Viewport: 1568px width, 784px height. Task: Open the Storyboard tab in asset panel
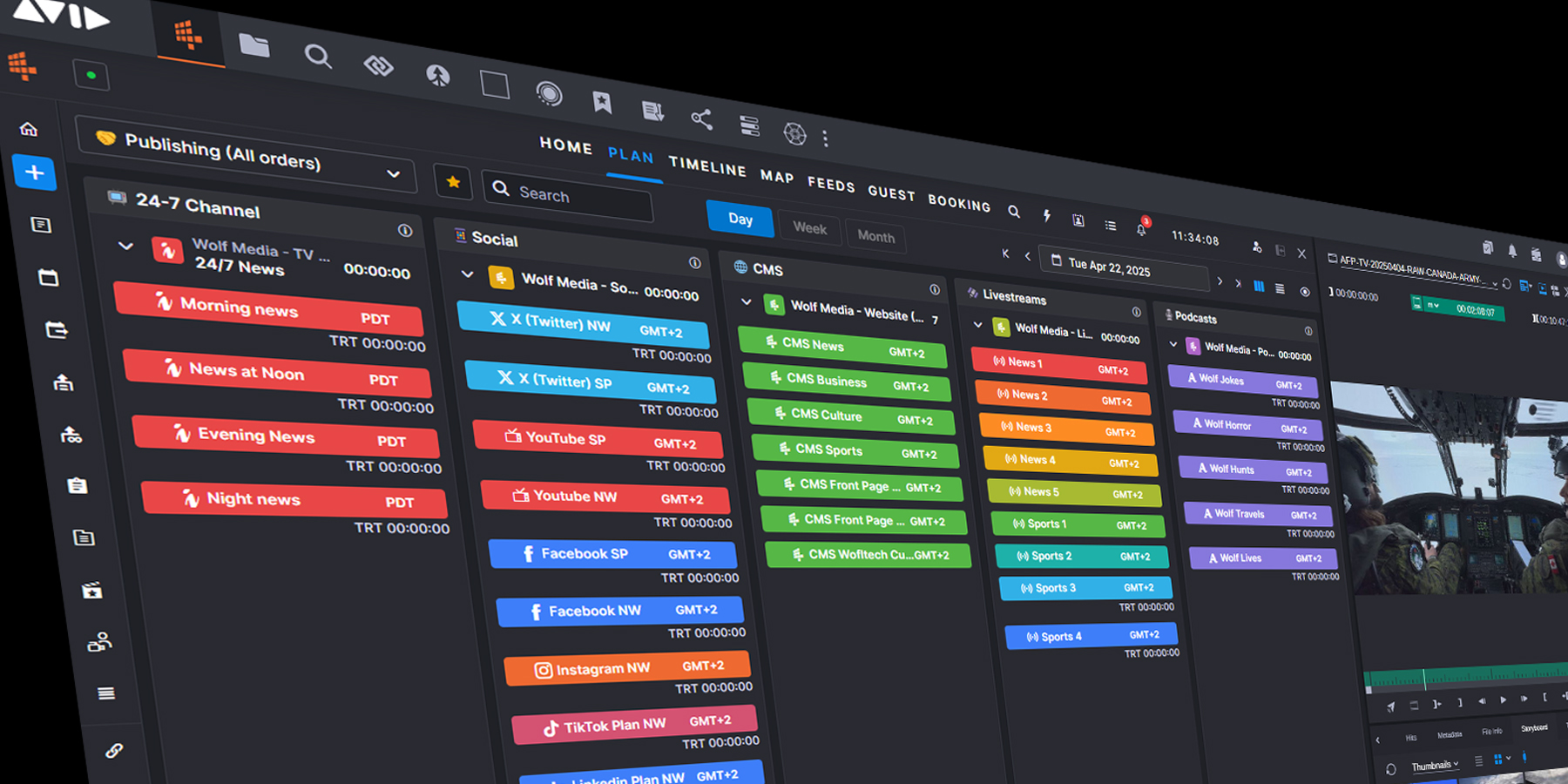pos(1534,728)
